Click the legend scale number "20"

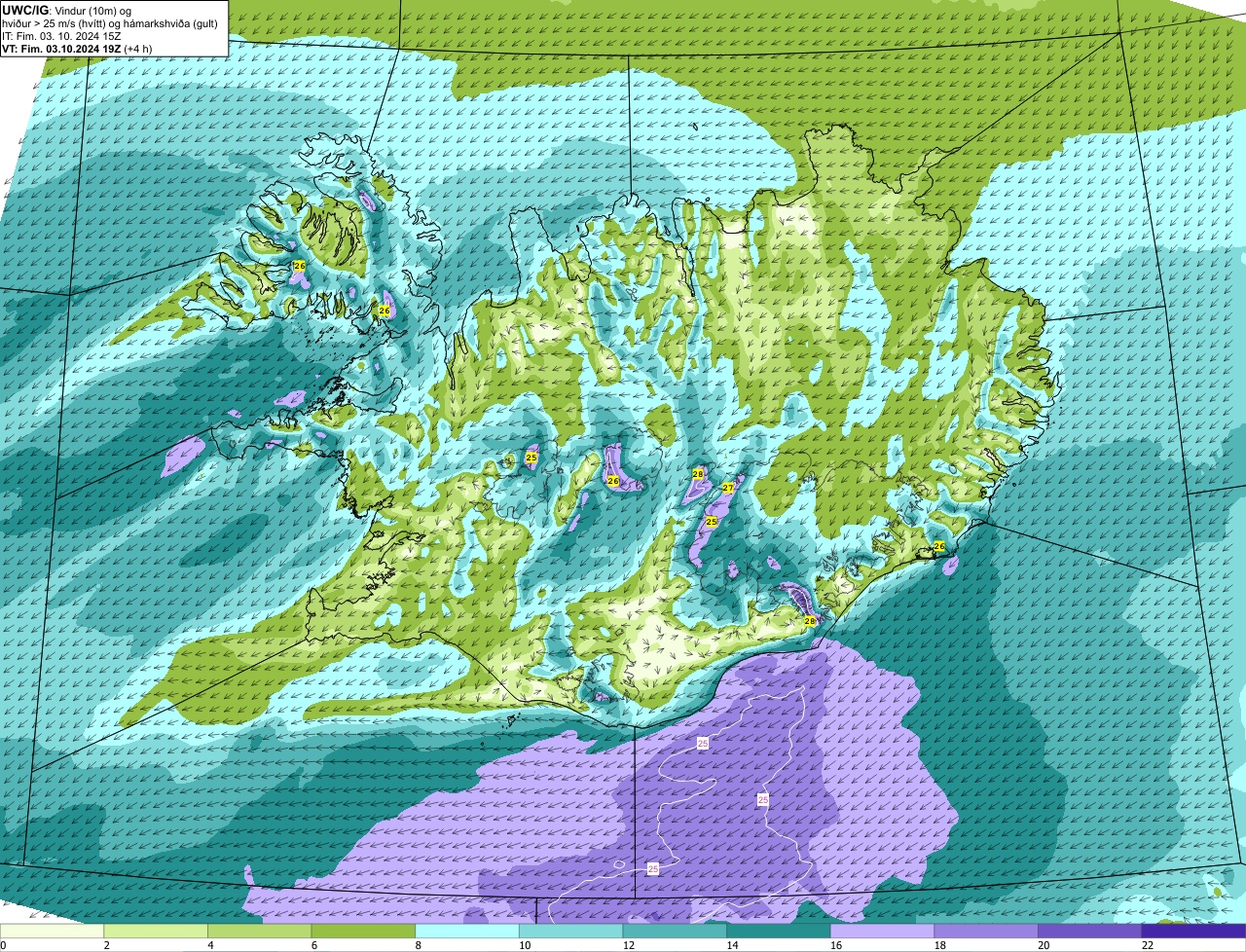[x=1044, y=945]
